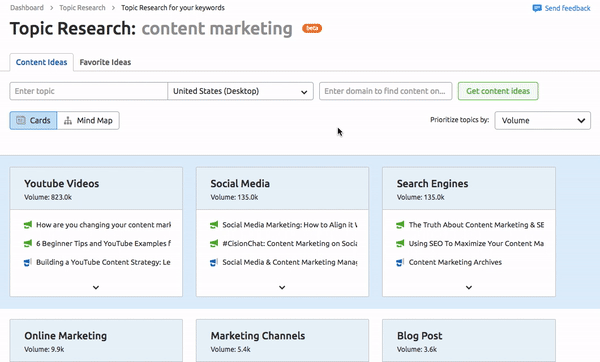The image size is (600, 362).
Task: Click megaphone icon beside 'How are you changing'
Action: tap(28, 225)
